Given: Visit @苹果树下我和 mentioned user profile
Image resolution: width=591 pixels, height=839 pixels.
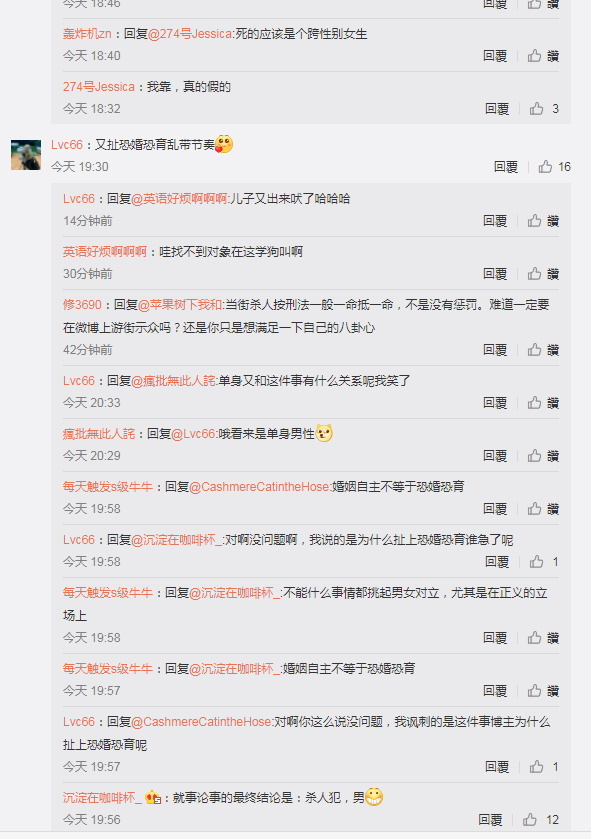Looking at the screenshot, I should [180, 305].
